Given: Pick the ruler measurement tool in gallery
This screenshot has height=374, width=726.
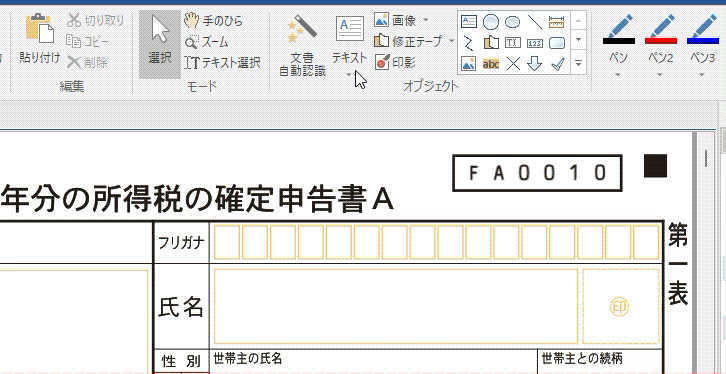Looking at the screenshot, I should tap(556, 21).
